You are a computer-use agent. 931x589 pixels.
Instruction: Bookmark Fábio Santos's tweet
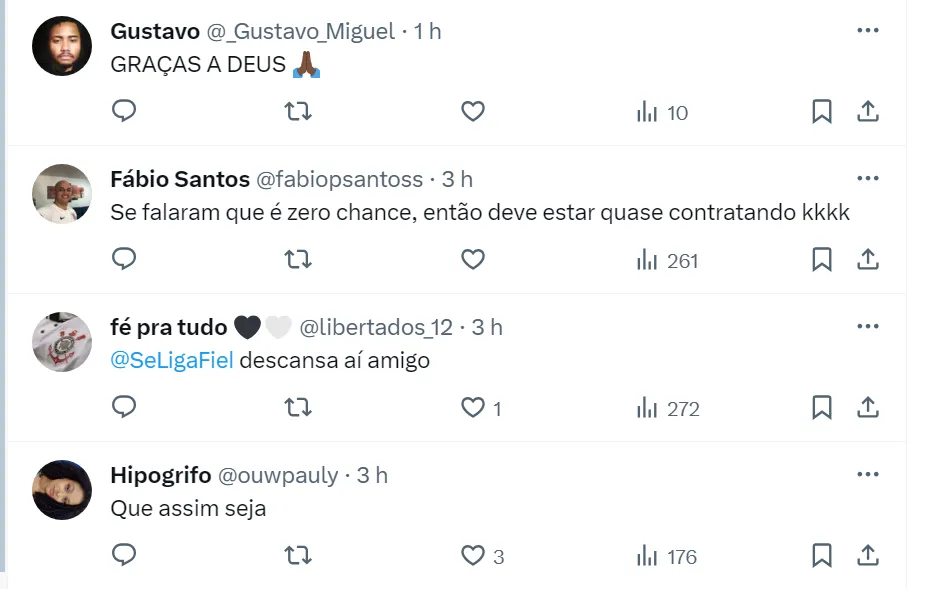tap(821, 260)
